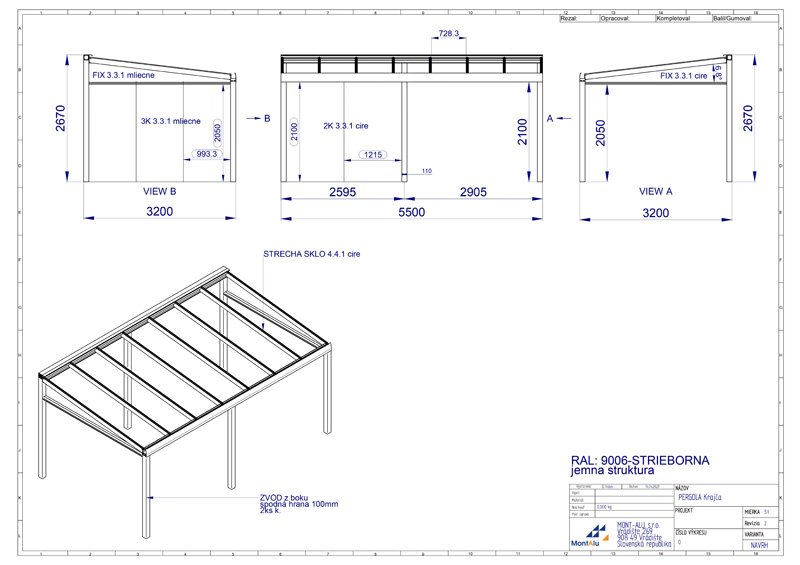Click the '3200' dimension under VIEW B

click(x=160, y=211)
